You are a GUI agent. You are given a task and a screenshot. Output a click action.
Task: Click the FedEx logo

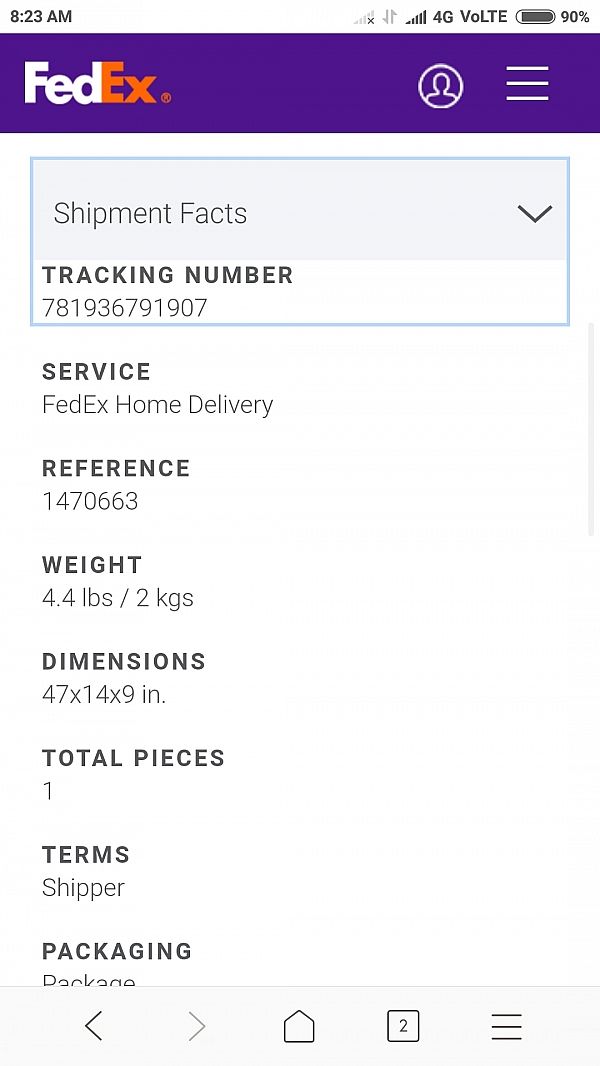97,84
